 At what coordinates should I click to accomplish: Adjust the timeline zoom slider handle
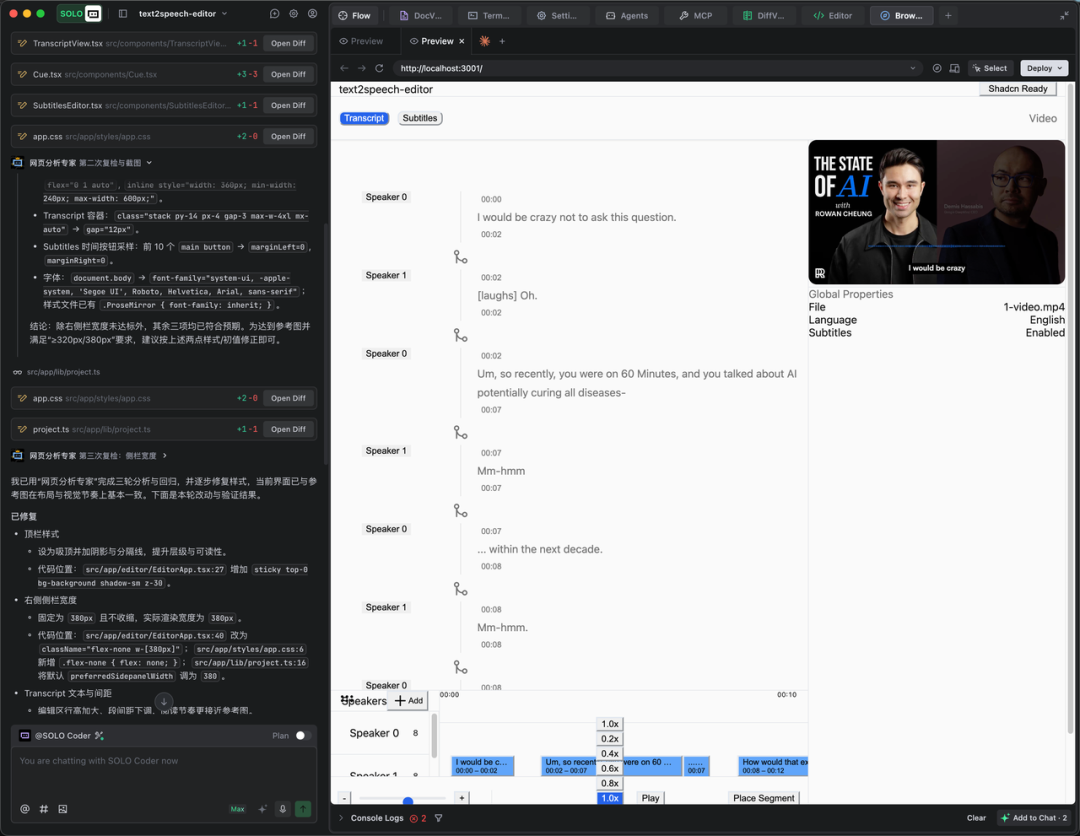[408, 801]
